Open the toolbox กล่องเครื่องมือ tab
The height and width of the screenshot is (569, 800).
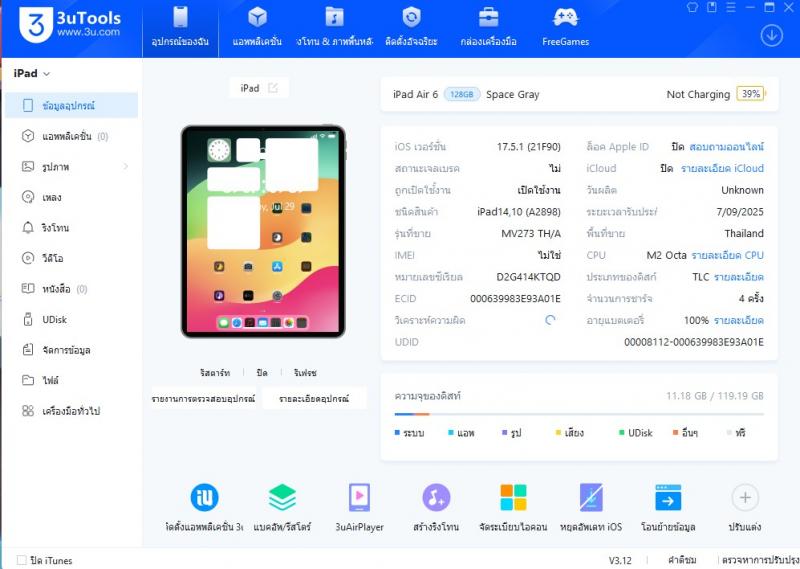pyautogui.click(x=488, y=28)
